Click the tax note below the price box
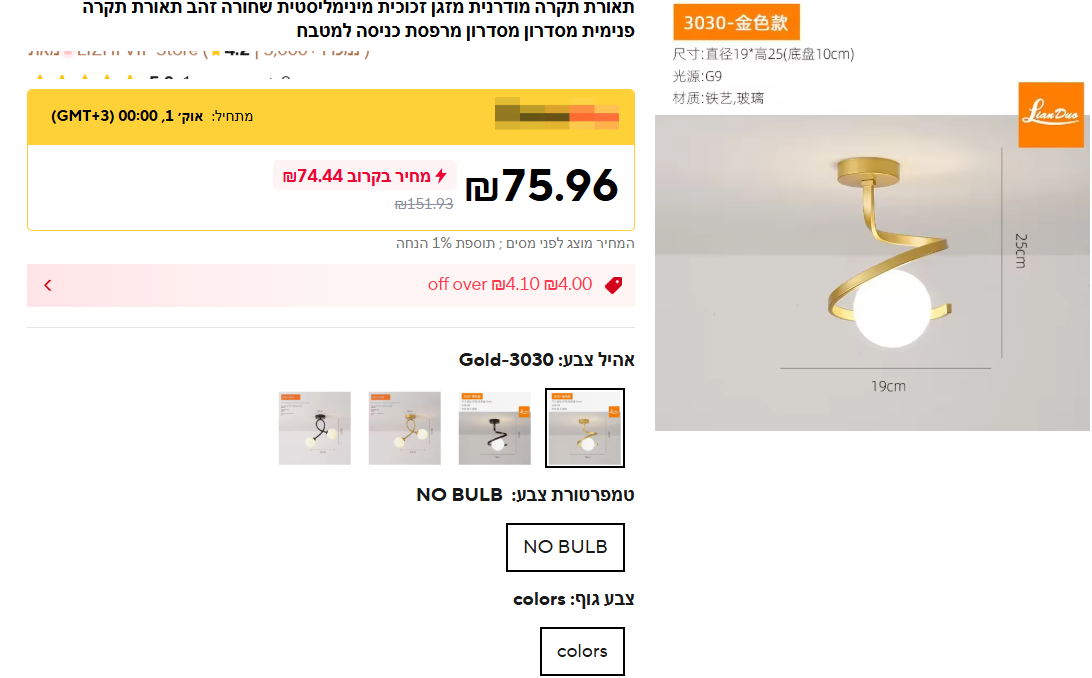The height and width of the screenshot is (678, 1092). (515, 243)
